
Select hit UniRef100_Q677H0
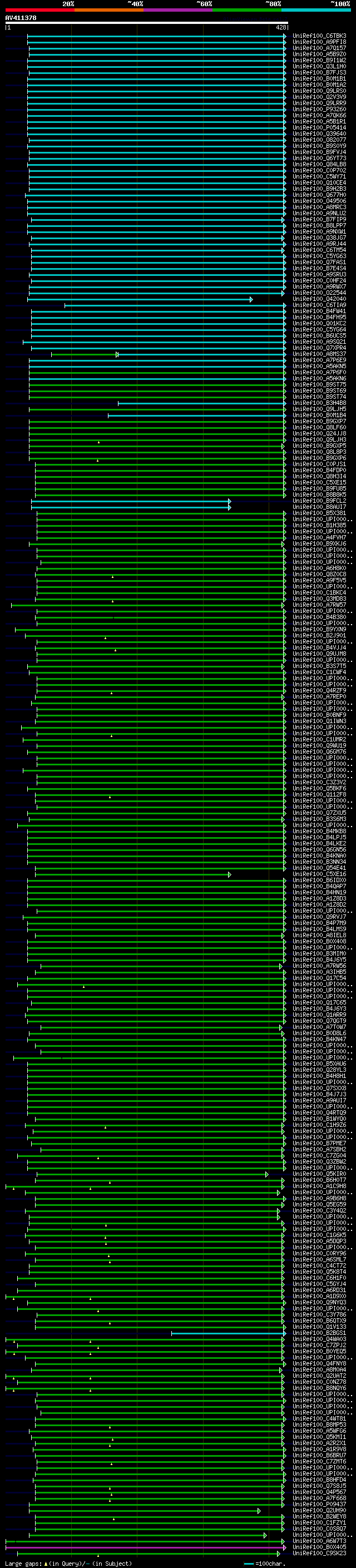tap(319, 195)
